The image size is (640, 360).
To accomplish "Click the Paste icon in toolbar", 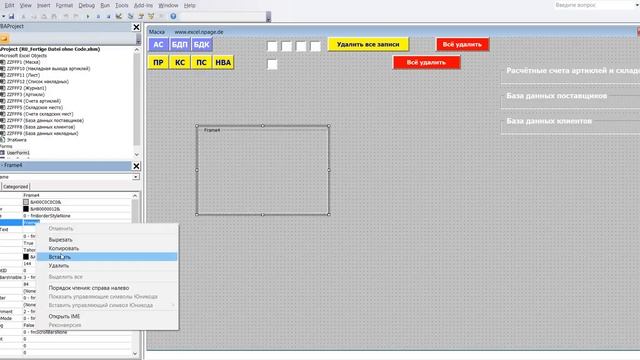I will [x=44, y=16].
